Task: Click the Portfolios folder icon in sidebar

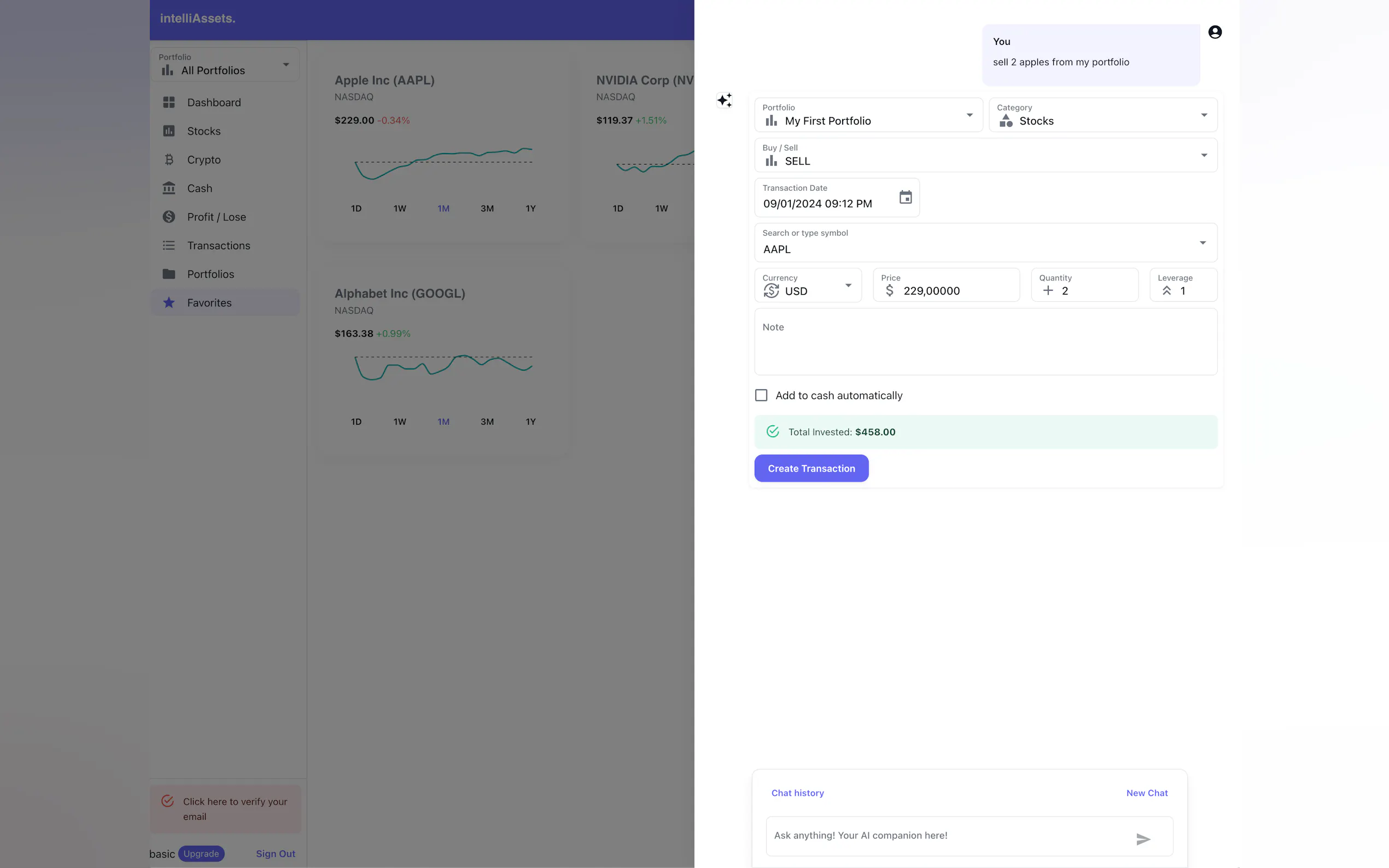Action: [169, 274]
